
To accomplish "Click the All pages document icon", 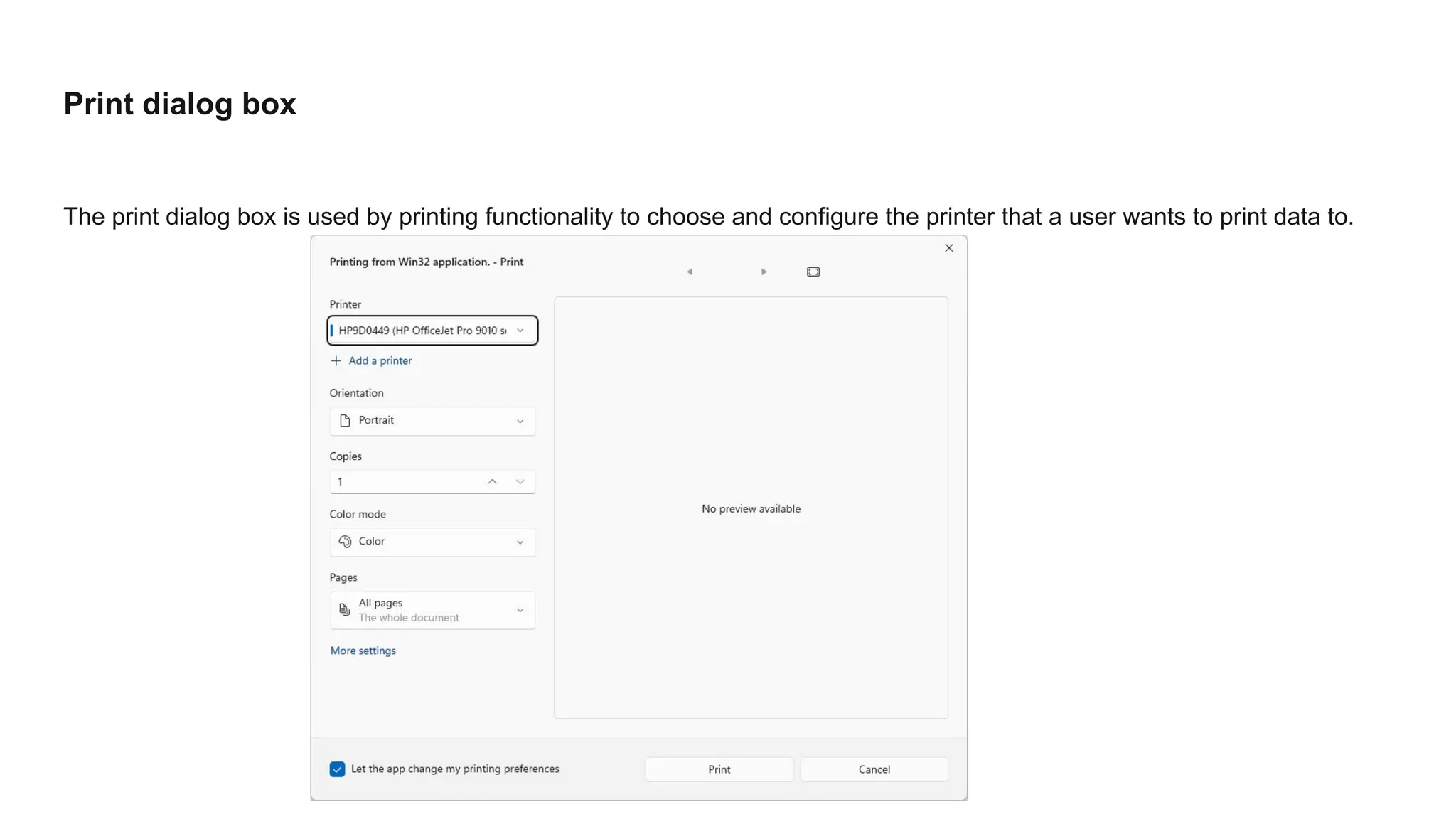I will pyautogui.click(x=345, y=610).
